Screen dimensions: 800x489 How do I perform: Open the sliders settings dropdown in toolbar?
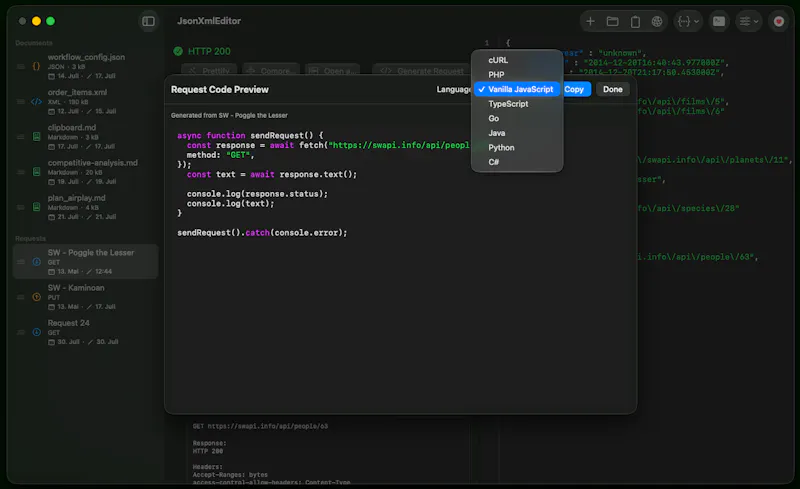click(748, 21)
